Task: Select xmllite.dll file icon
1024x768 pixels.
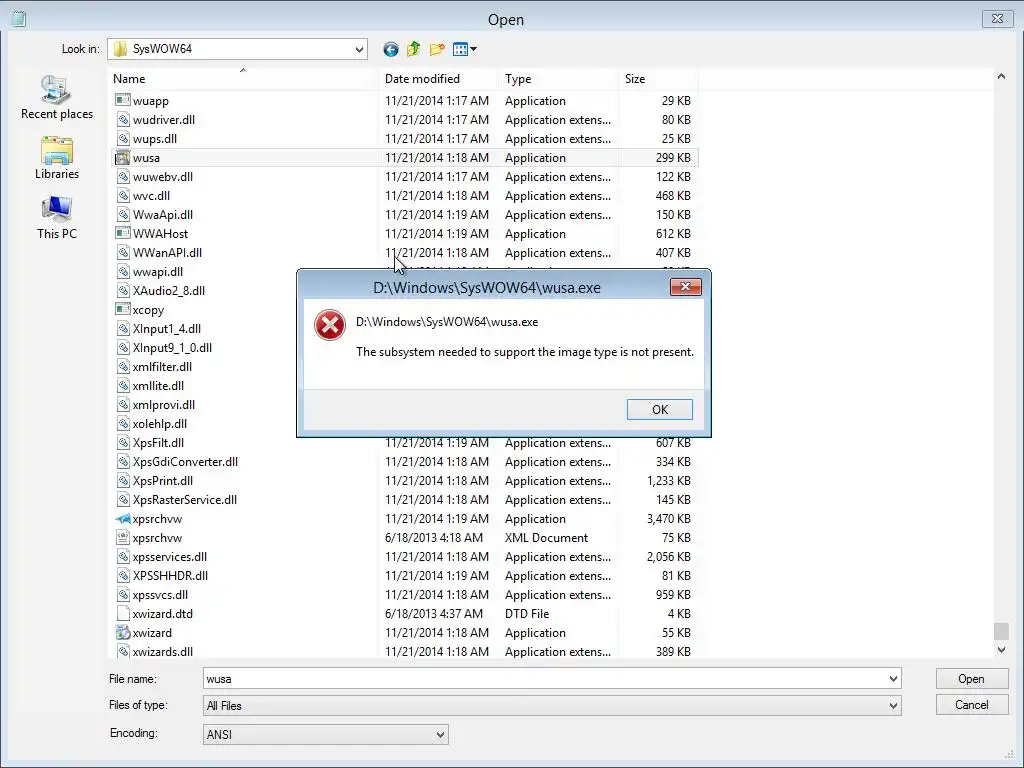Action: tap(122, 385)
